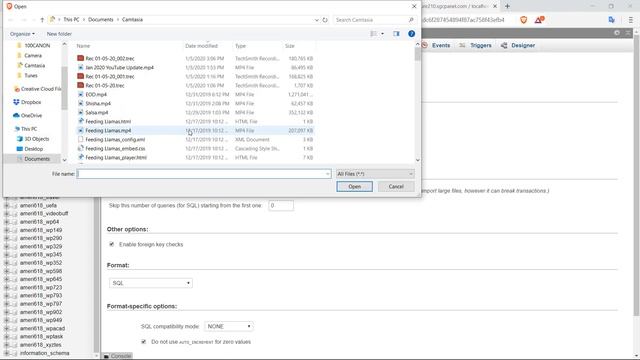
Task: Open a new browser tab with plus button
Action: pyautogui.click(x=507, y=6)
